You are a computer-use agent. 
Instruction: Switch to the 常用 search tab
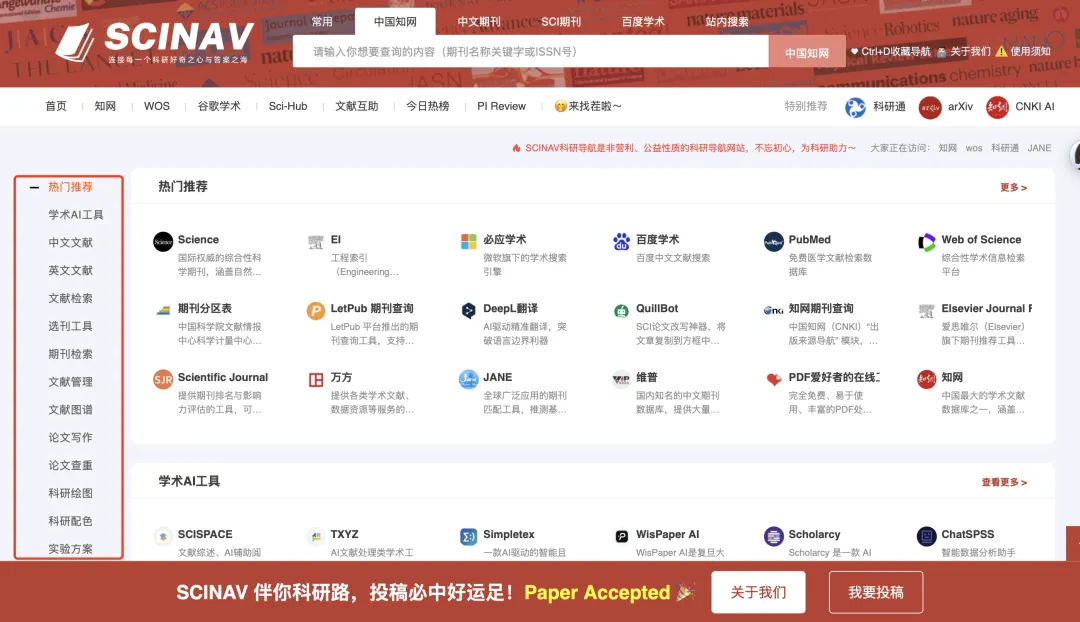pos(322,21)
